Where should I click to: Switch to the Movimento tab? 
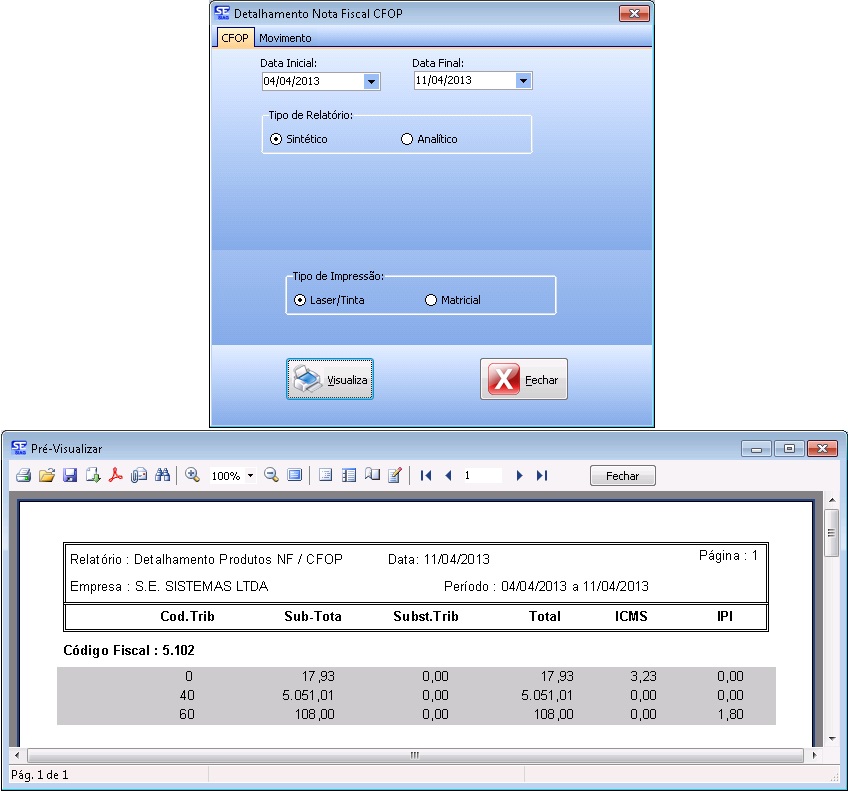(285, 38)
